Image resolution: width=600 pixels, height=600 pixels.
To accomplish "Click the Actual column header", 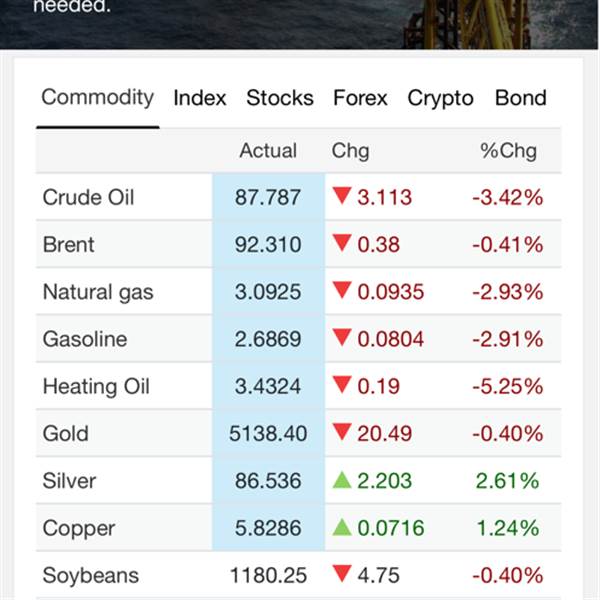I will click(x=268, y=151).
